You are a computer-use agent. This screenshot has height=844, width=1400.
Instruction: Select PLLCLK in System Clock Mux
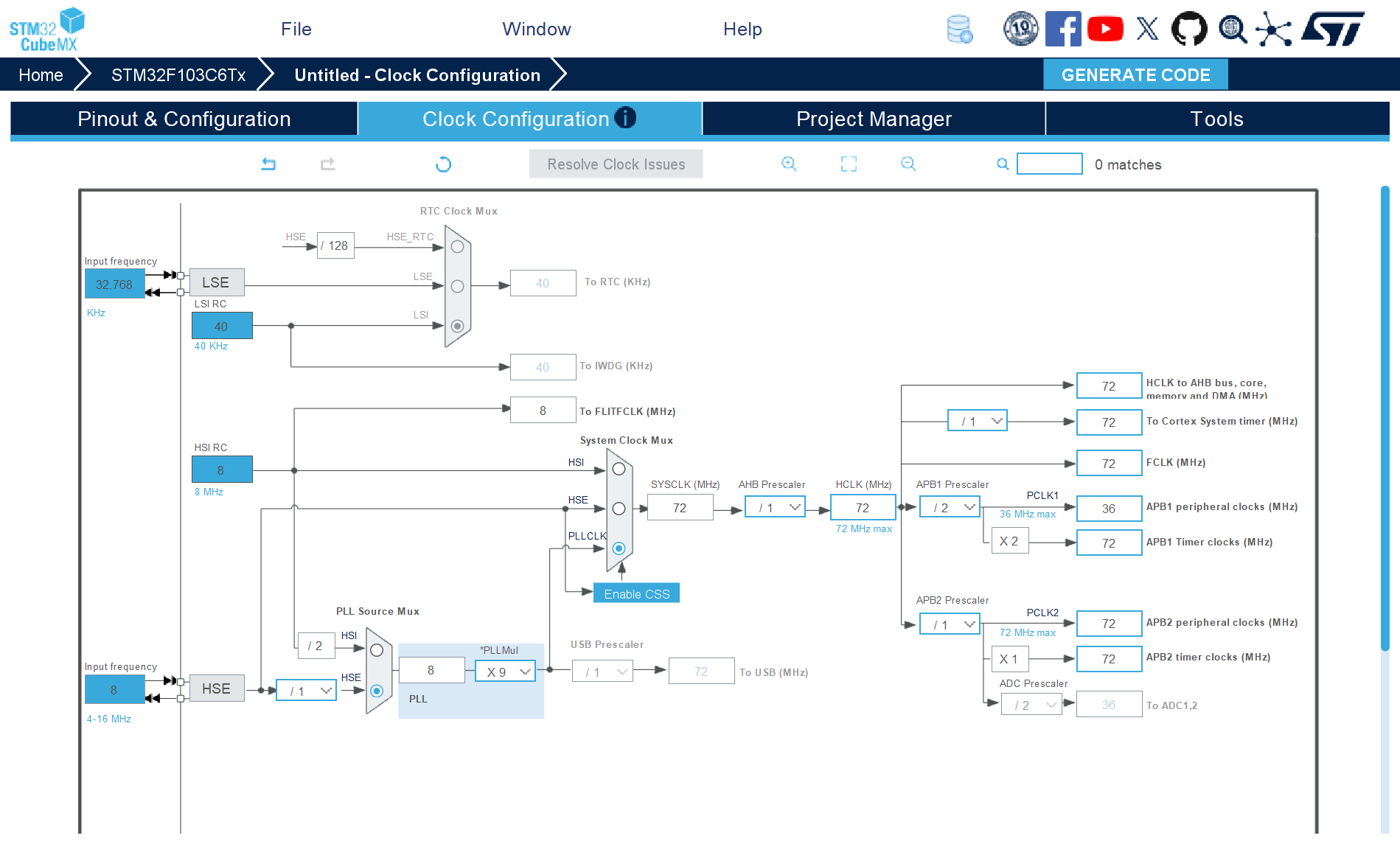pos(619,548)
